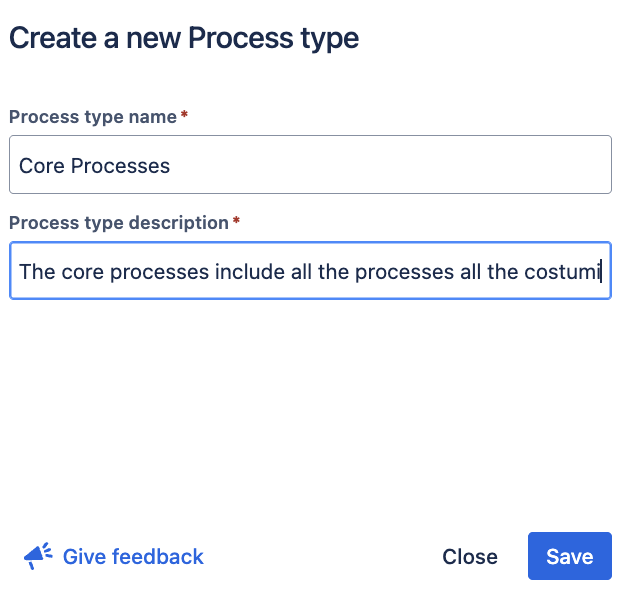Click the word 'include' in description text
Screen dimensions: 626x604
point(249,271)
